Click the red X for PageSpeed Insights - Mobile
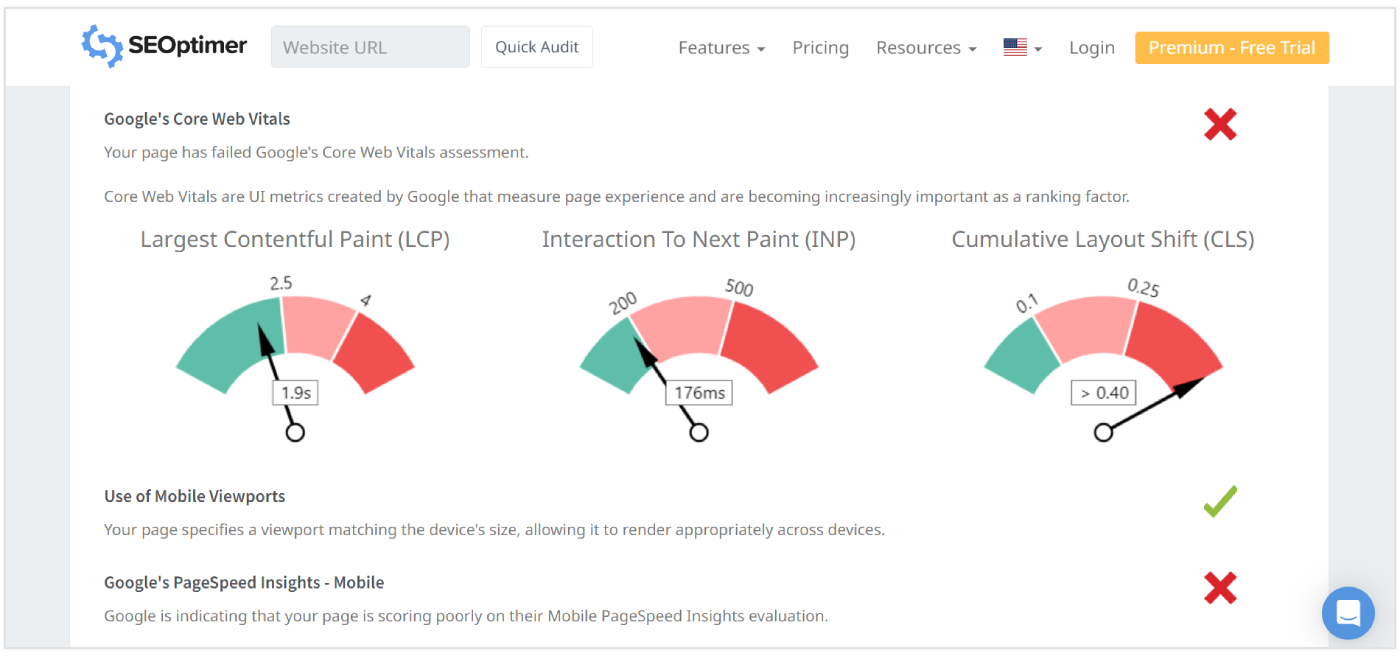 (x=1220, y=588)
